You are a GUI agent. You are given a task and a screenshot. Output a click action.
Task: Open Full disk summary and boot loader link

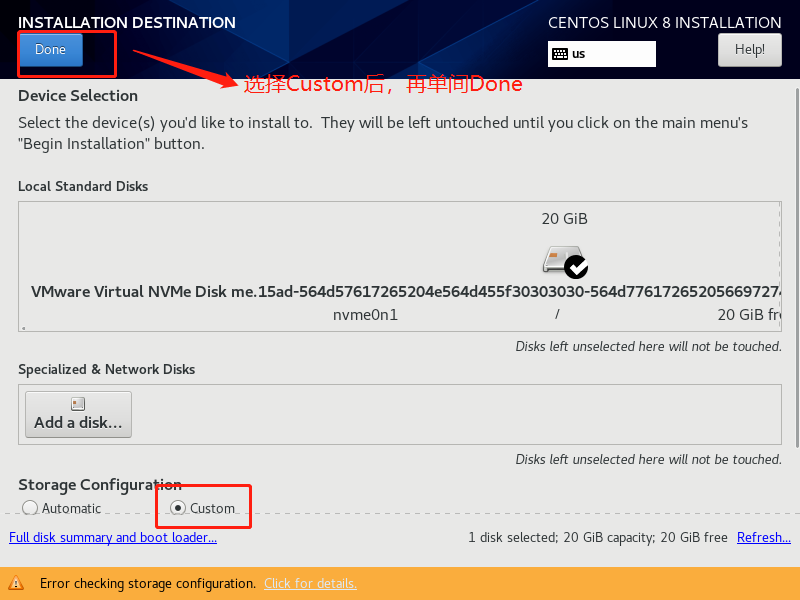[113, 537]
